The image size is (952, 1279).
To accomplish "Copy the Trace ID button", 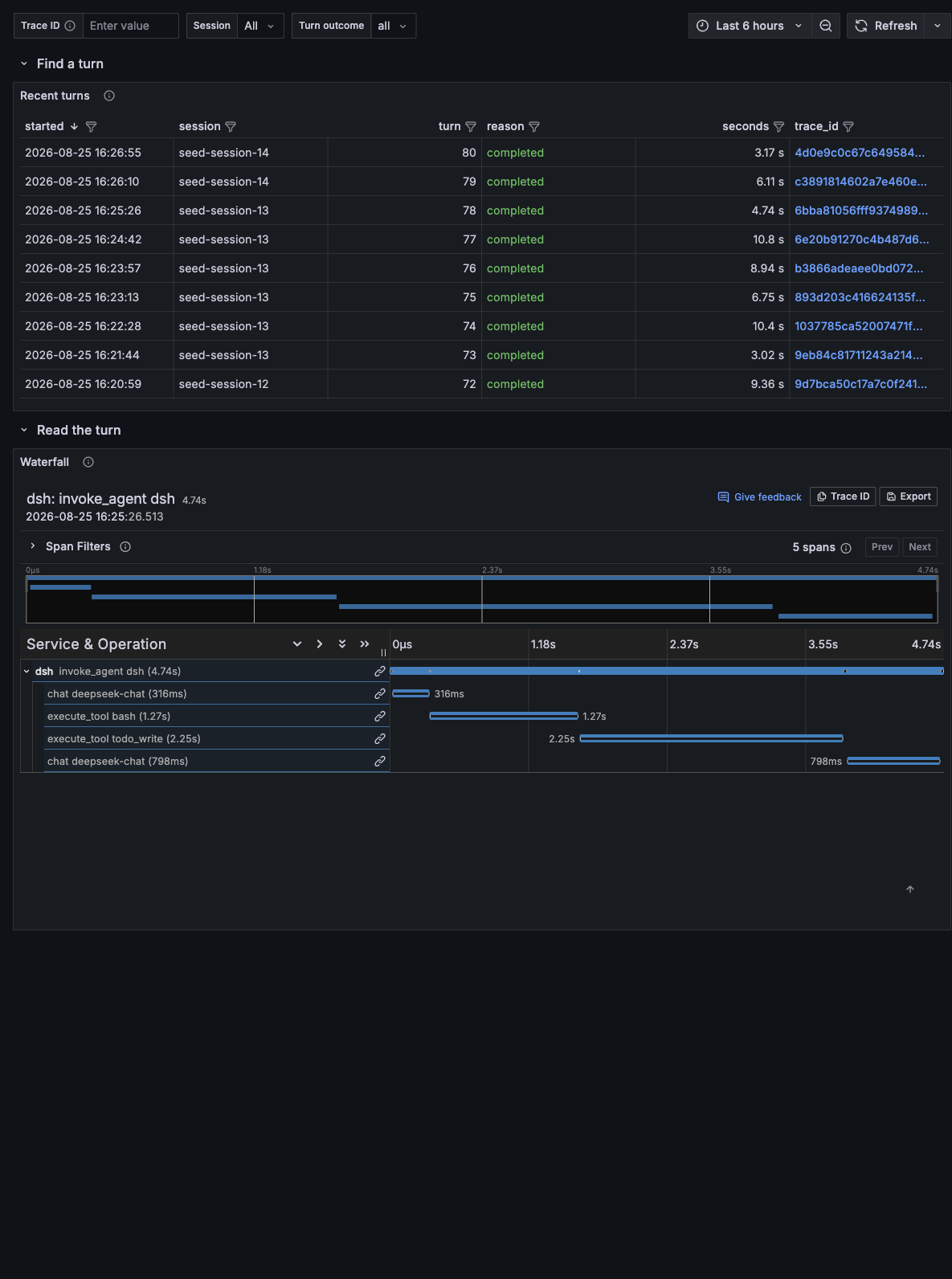I will [843, 496].
